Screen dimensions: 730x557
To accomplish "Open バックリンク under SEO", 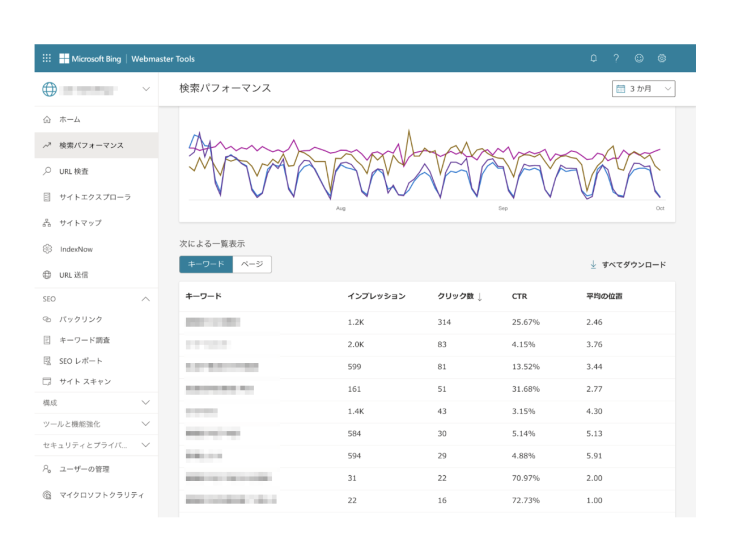I will click(x=80, y=319).
